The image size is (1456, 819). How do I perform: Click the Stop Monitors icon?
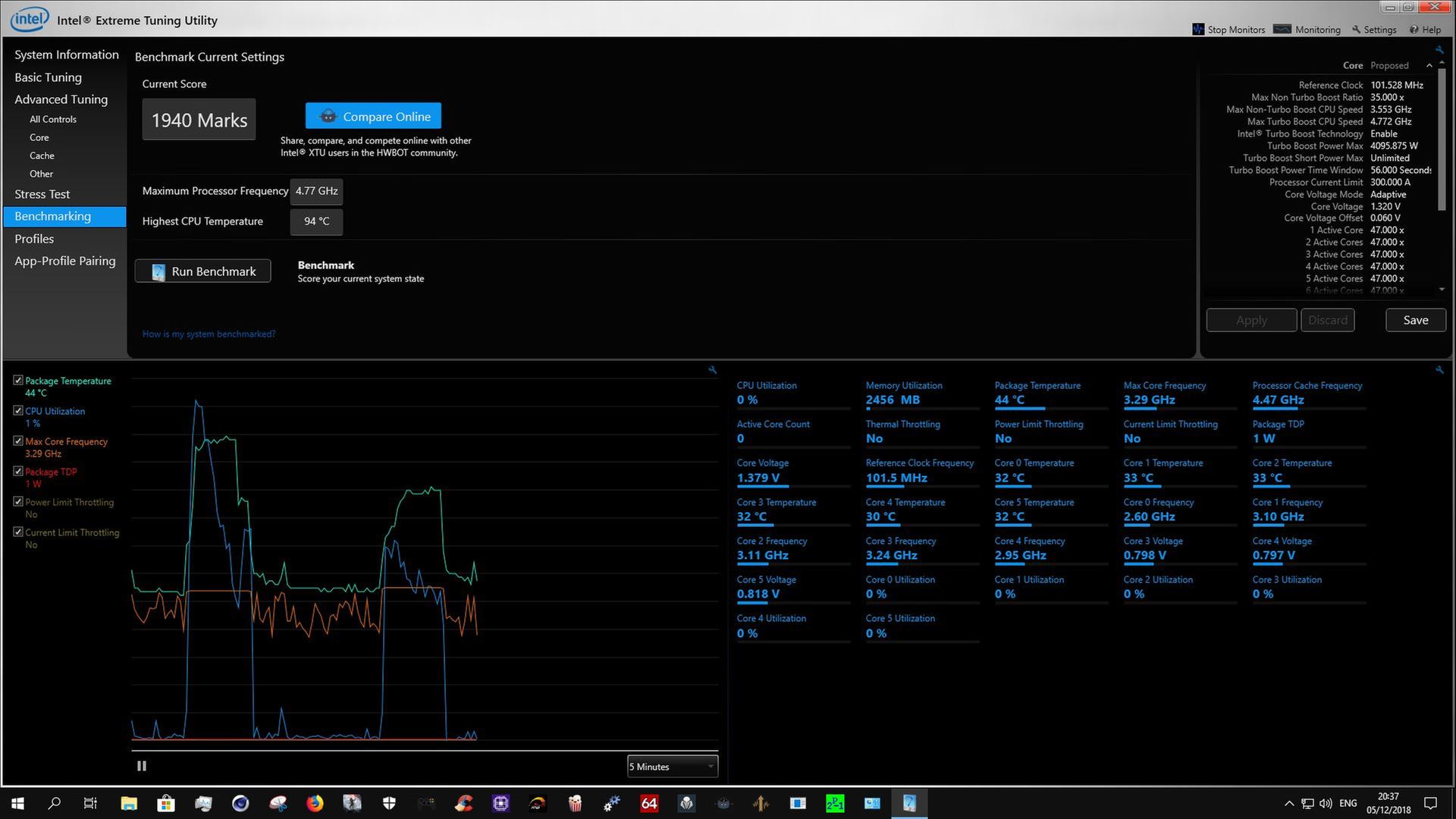(x=1198, y=30)
